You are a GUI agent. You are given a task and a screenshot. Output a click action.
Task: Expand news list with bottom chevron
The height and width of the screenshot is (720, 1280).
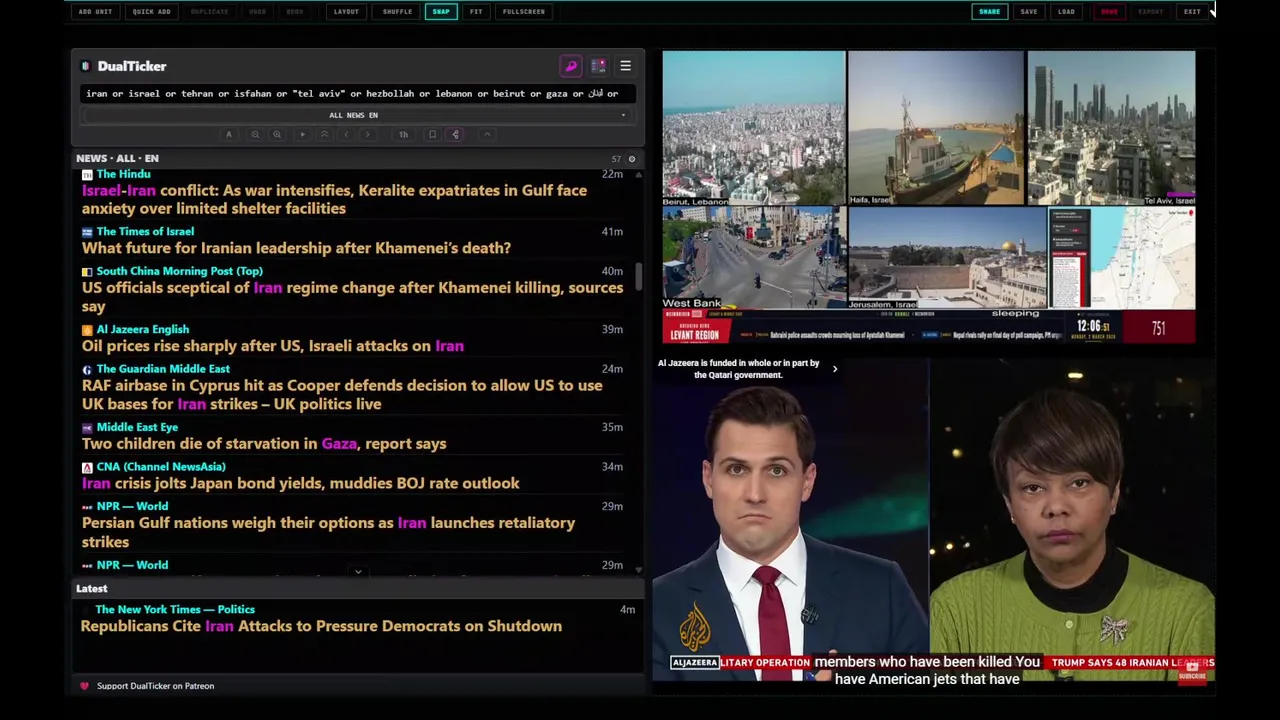point(358,572)
